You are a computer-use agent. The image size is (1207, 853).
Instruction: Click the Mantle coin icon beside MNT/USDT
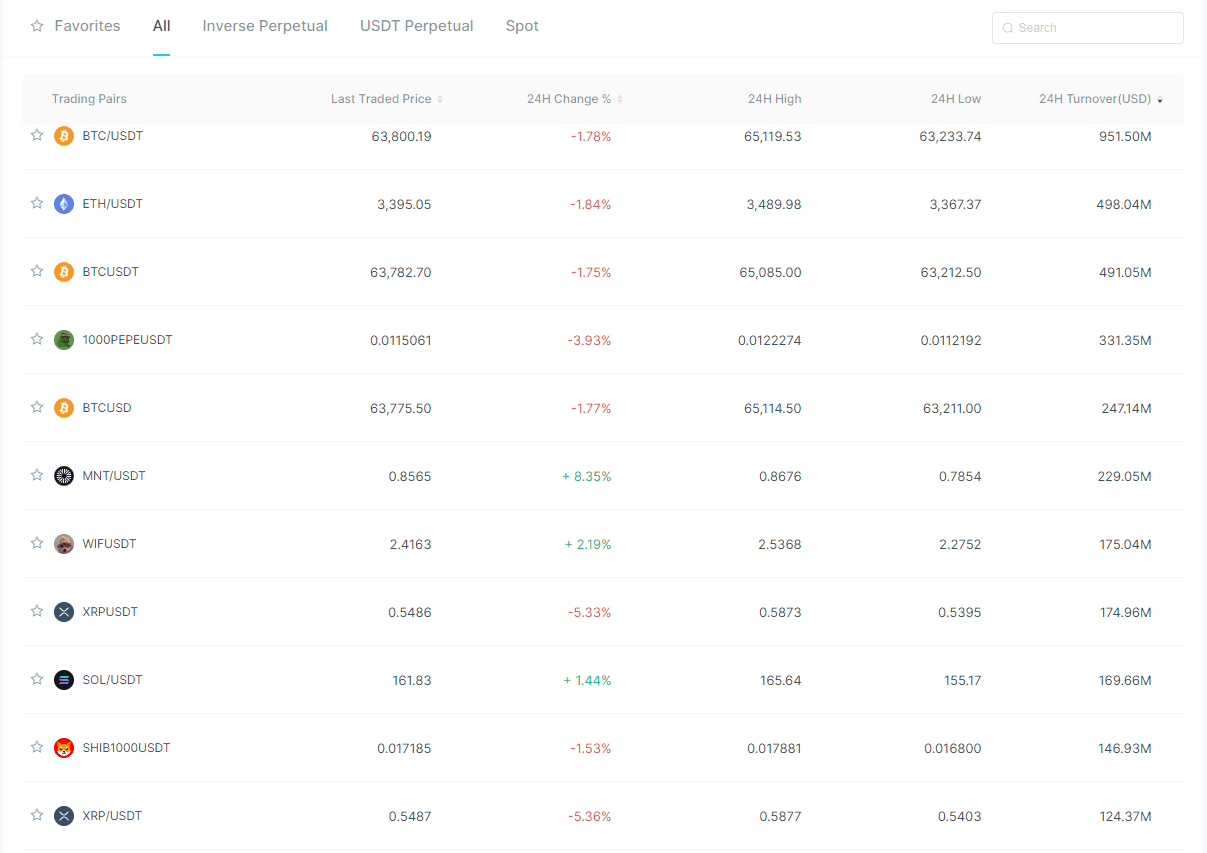point(64,475)
